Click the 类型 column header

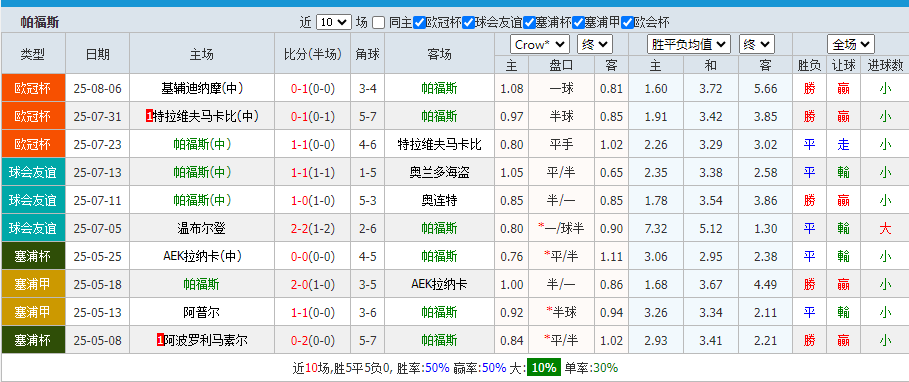tap(33, 54)
